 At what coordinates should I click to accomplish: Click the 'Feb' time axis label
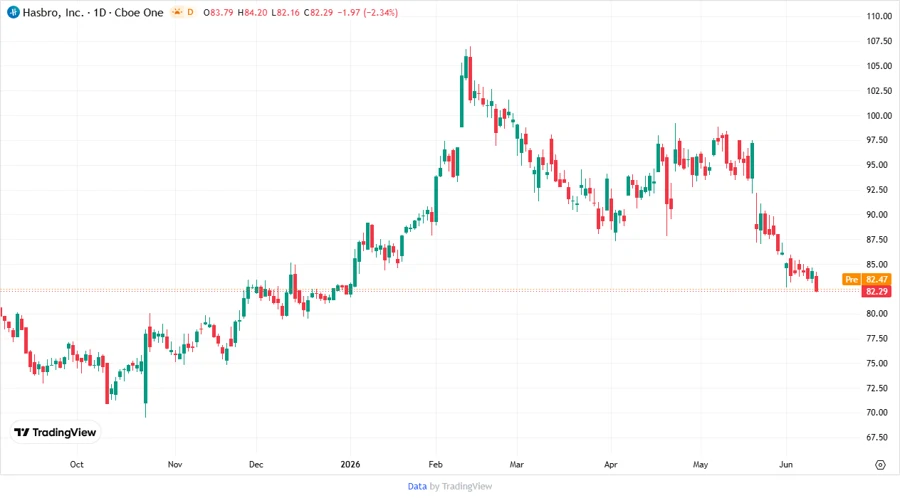click(x=436, y=464)
